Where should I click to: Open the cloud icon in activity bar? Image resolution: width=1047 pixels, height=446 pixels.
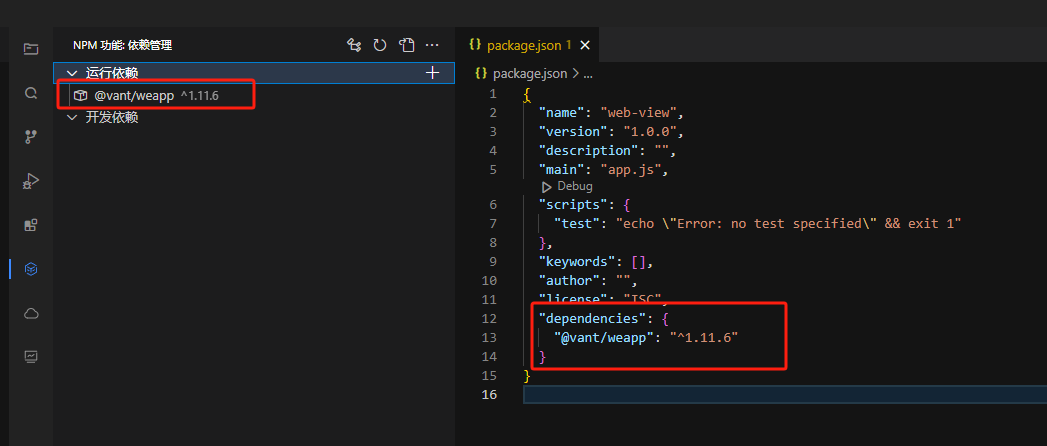pos(31,313)
